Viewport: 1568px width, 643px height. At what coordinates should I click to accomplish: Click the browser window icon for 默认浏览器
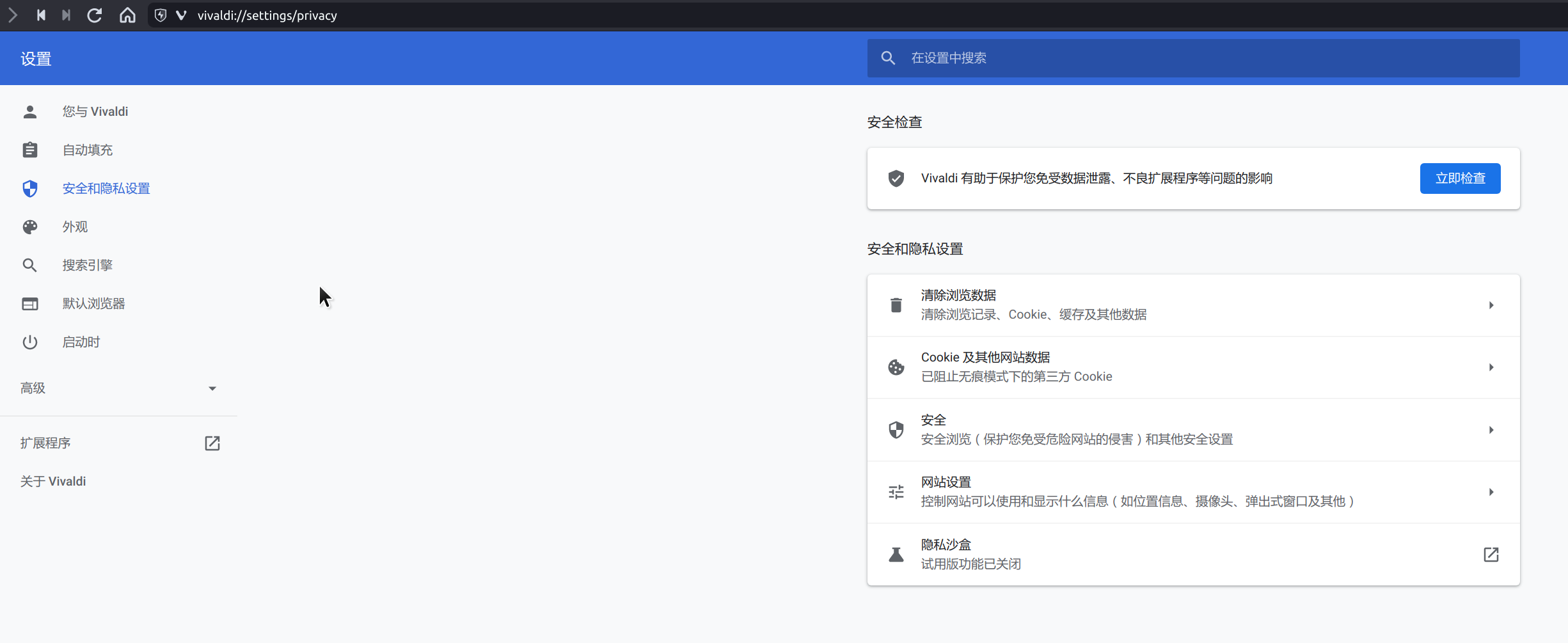coord(30,303)
